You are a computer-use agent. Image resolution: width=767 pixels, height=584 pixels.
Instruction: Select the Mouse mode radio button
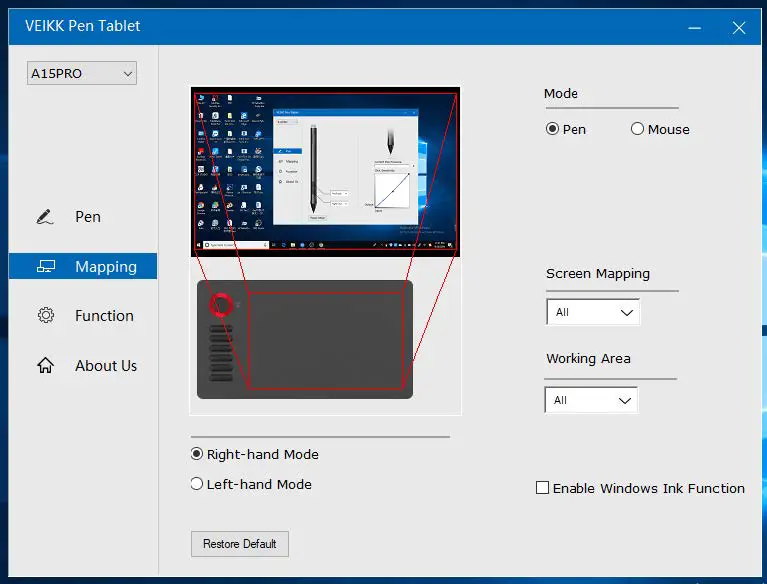click(637, 129)
